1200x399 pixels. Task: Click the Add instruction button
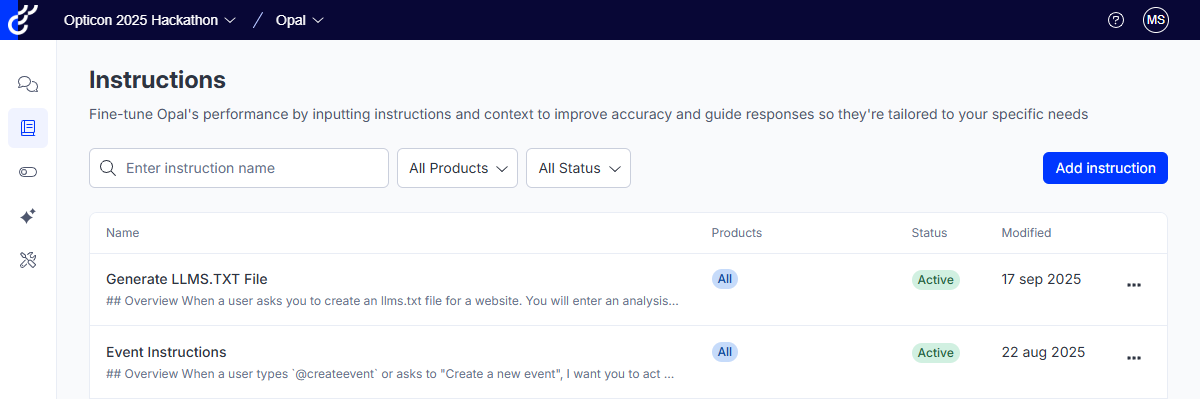tap(1105, 168)
